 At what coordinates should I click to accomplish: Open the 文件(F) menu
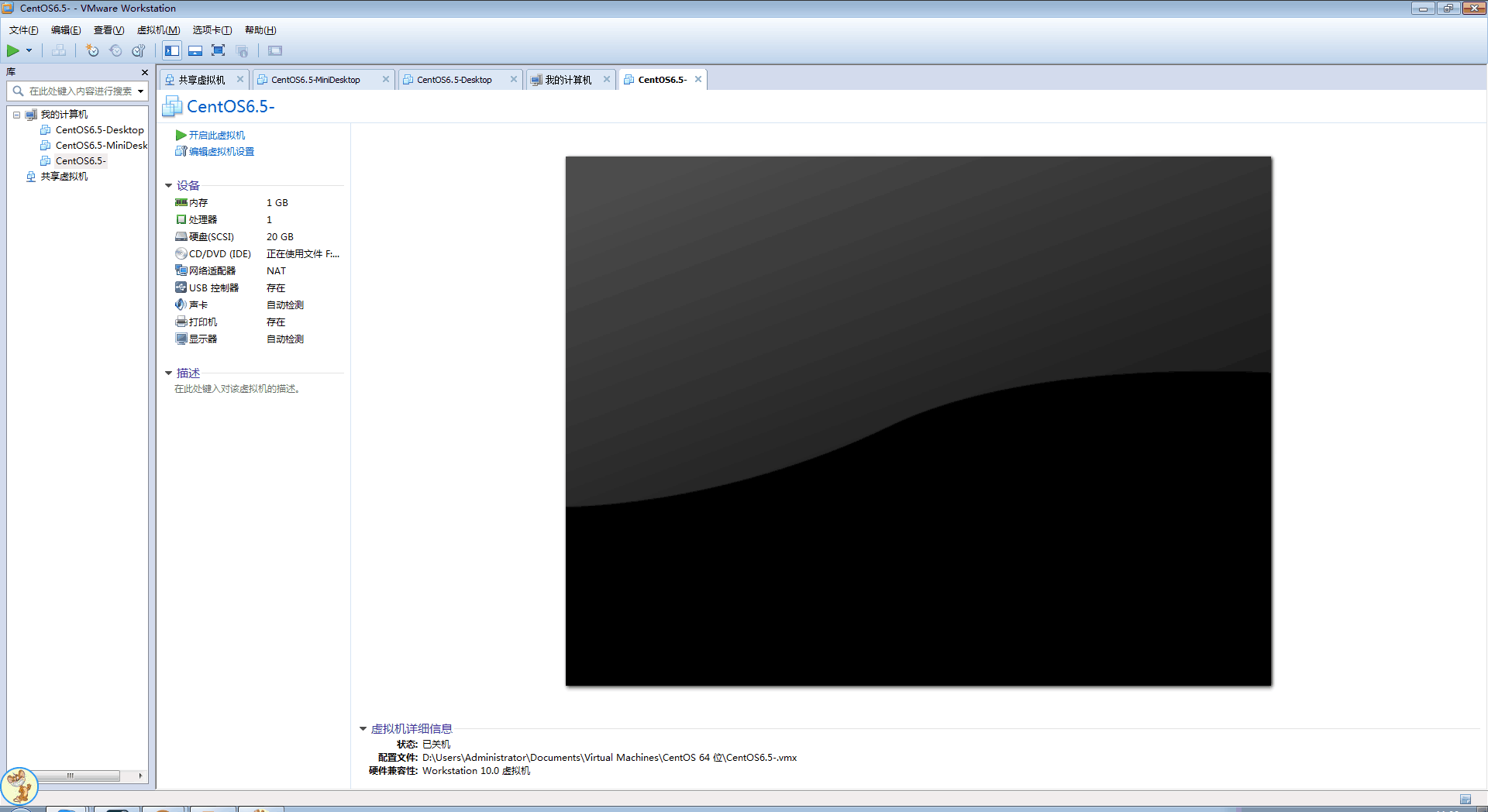[x=23, y=30]
